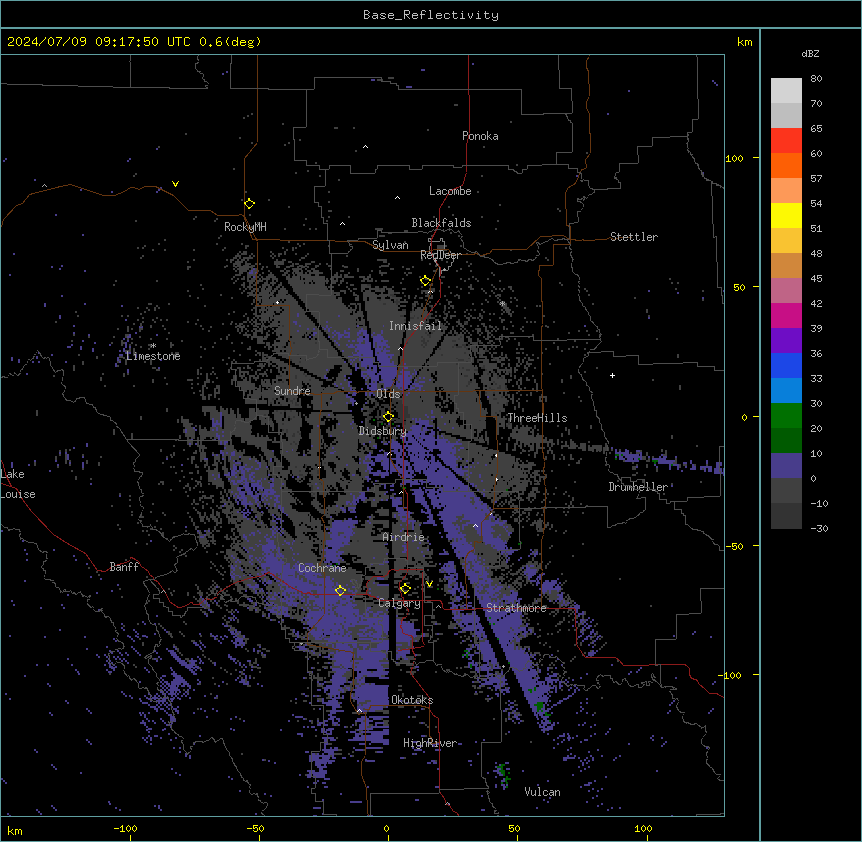Click the Vulcan label

click(542, 792)
